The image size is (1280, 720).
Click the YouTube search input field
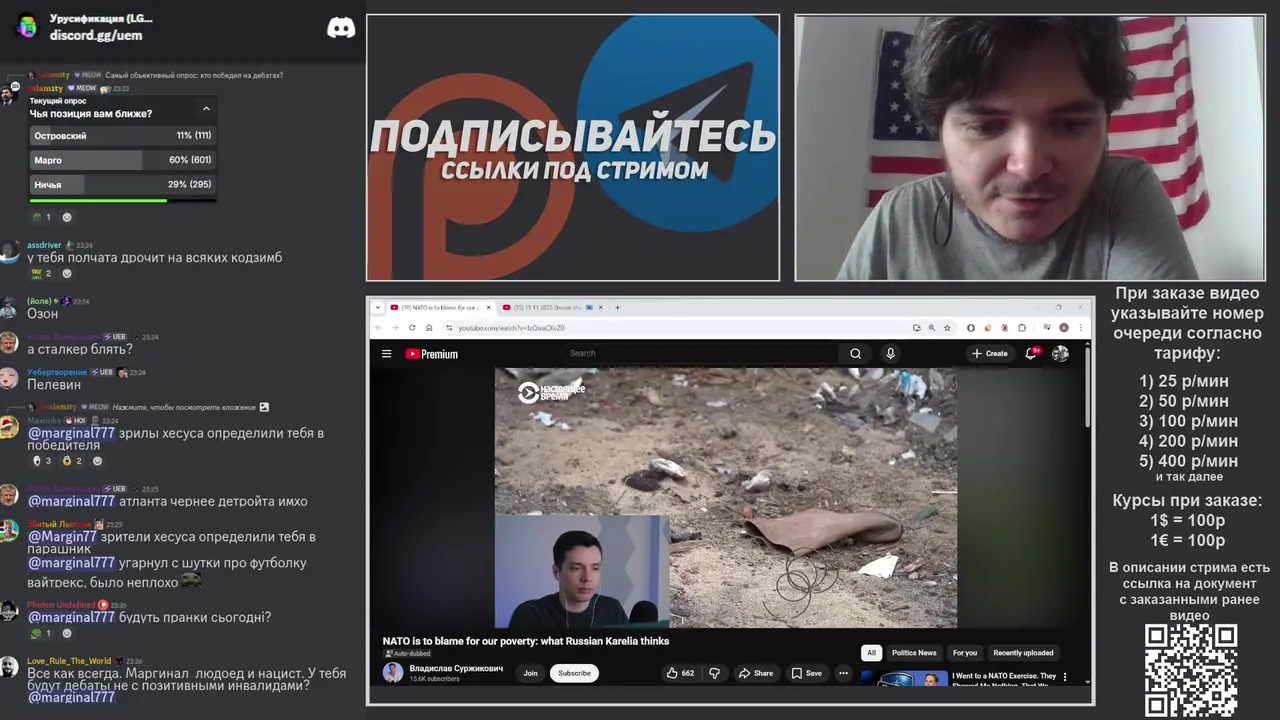click(700, 353)
